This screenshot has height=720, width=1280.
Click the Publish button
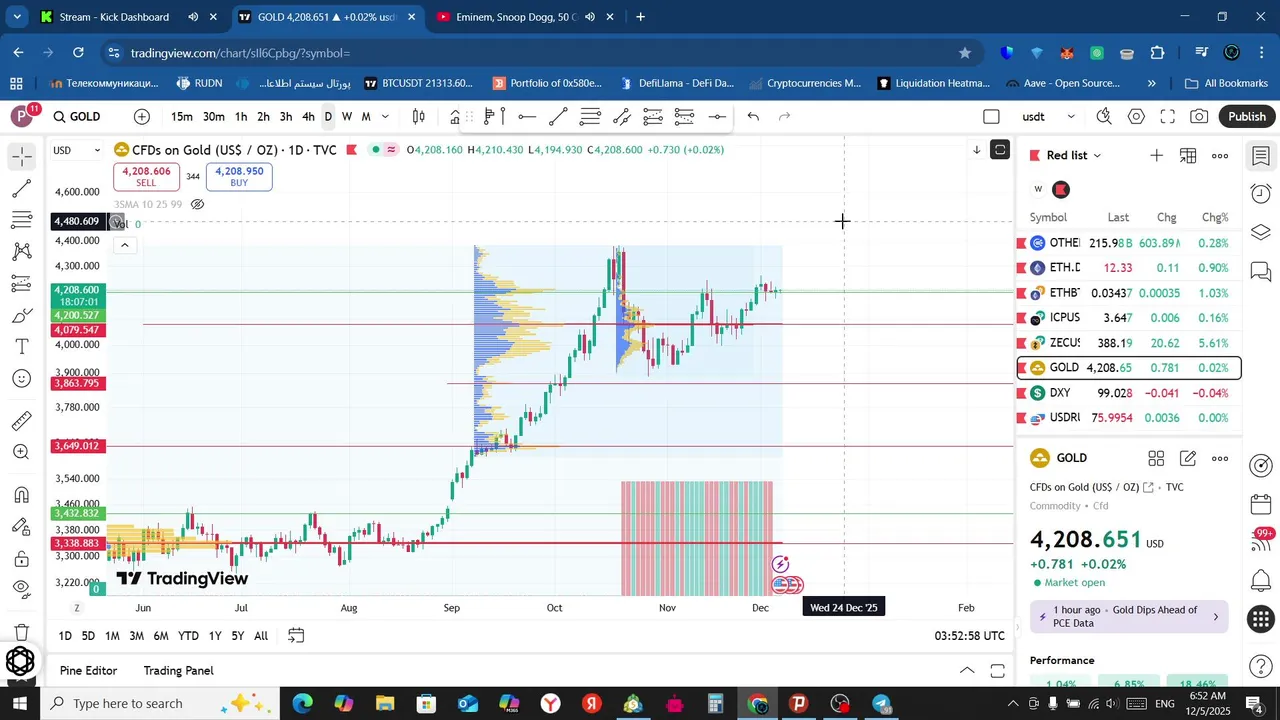point(1247,117)
